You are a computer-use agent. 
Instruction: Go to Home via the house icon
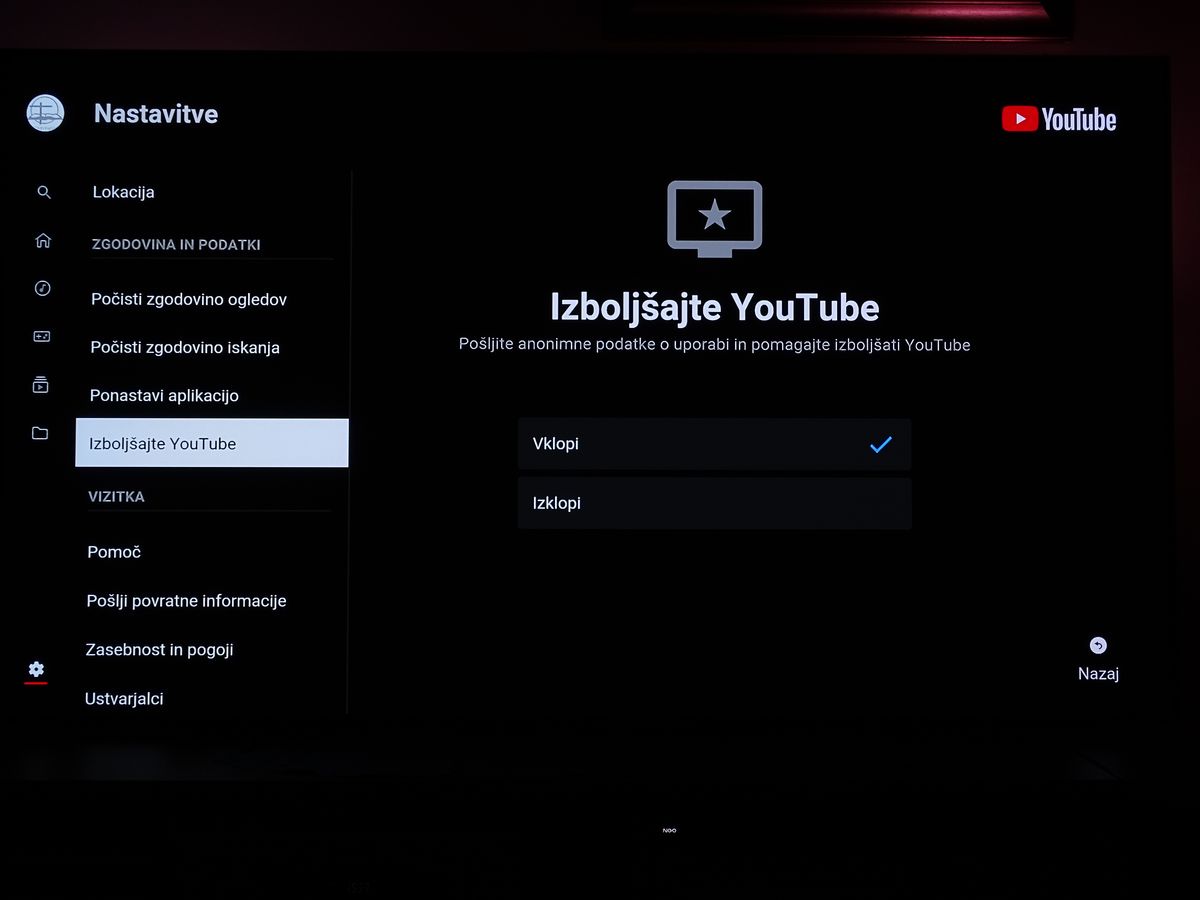pyautogui.click(x=43, y=240)
